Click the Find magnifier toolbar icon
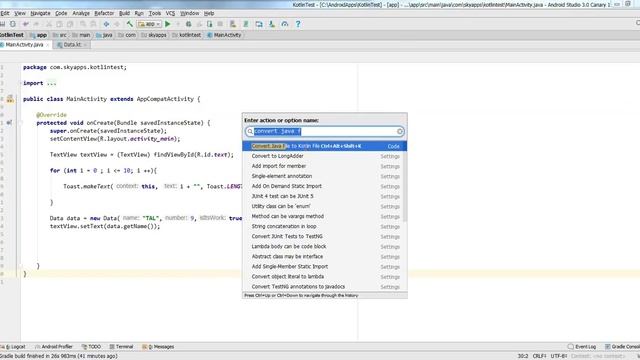640x360 pixels. point(83,24)
